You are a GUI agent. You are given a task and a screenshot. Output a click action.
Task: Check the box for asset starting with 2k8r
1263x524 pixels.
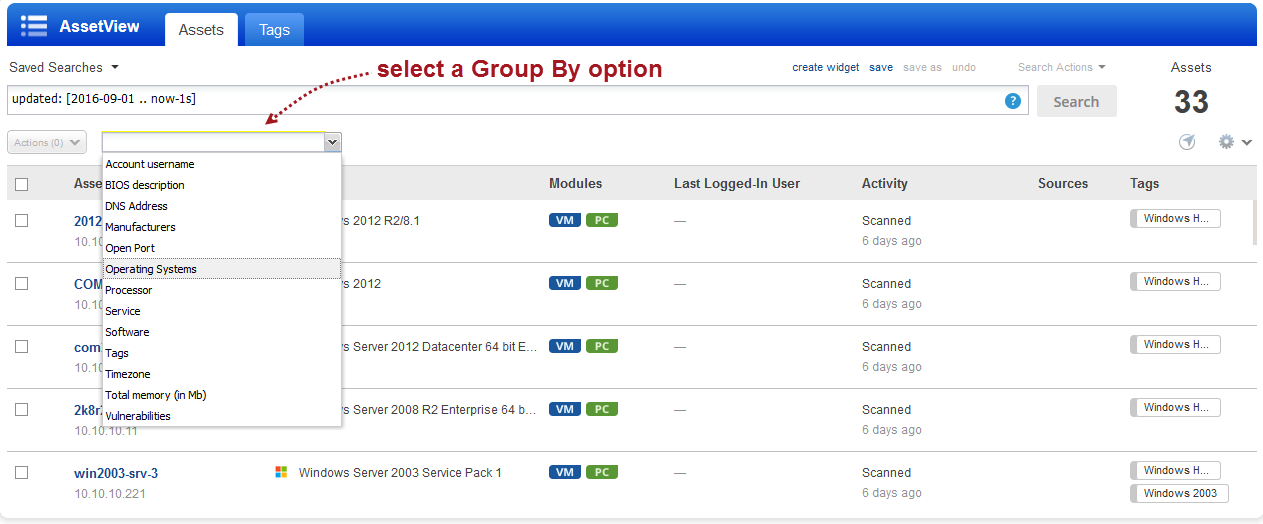click(x=22, y=409)
